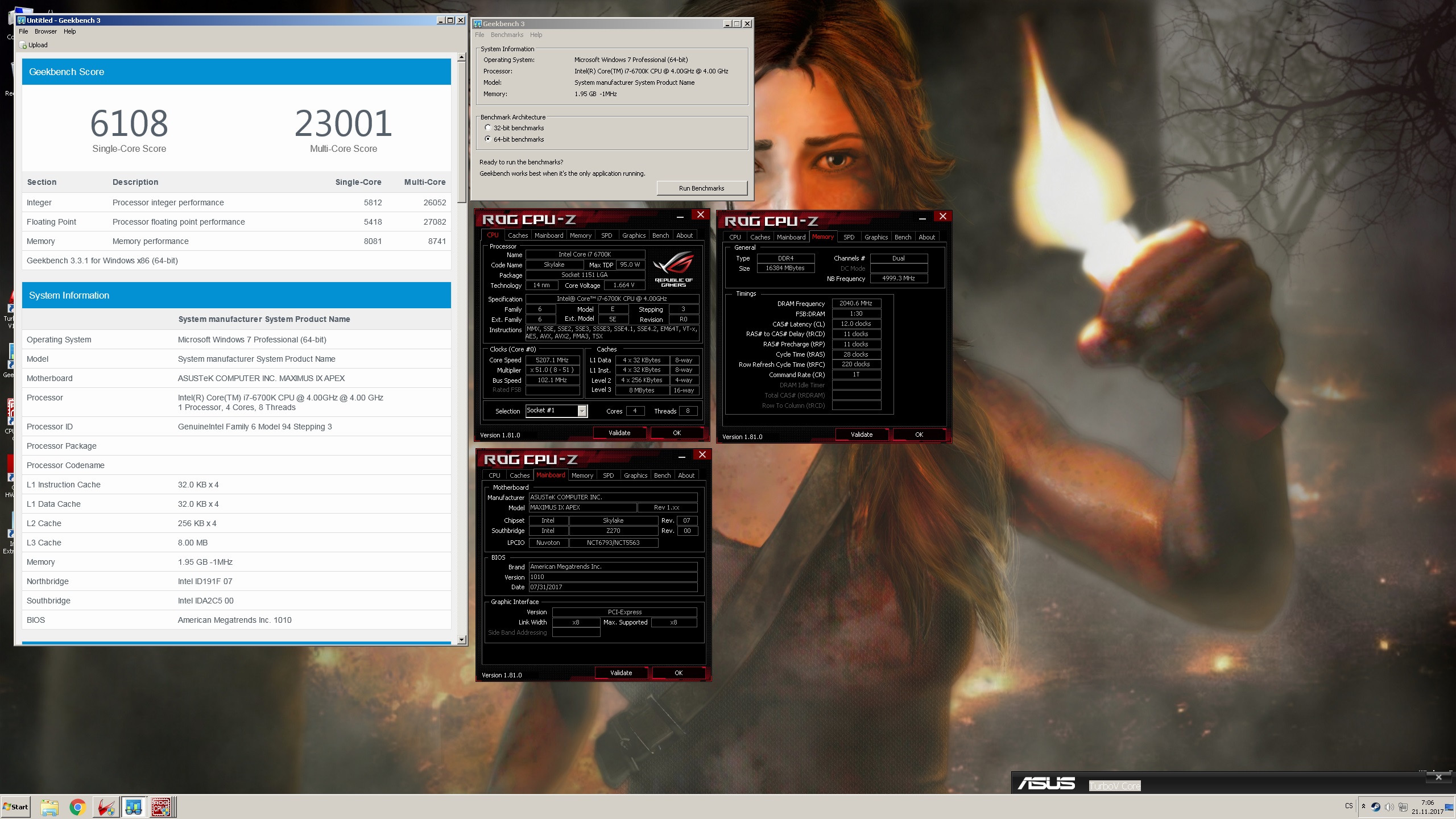Switch to SPD tab in CPU-Z CPU window

pos(607,235)
